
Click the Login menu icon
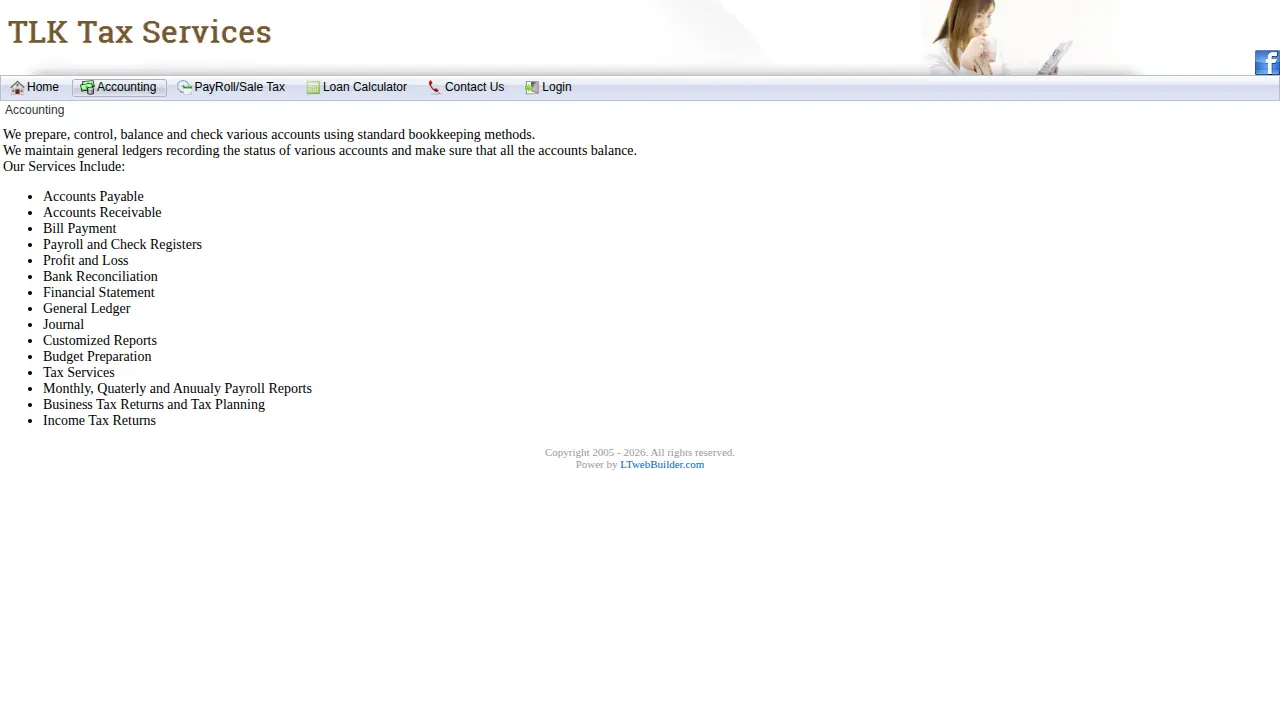point(532,88)
